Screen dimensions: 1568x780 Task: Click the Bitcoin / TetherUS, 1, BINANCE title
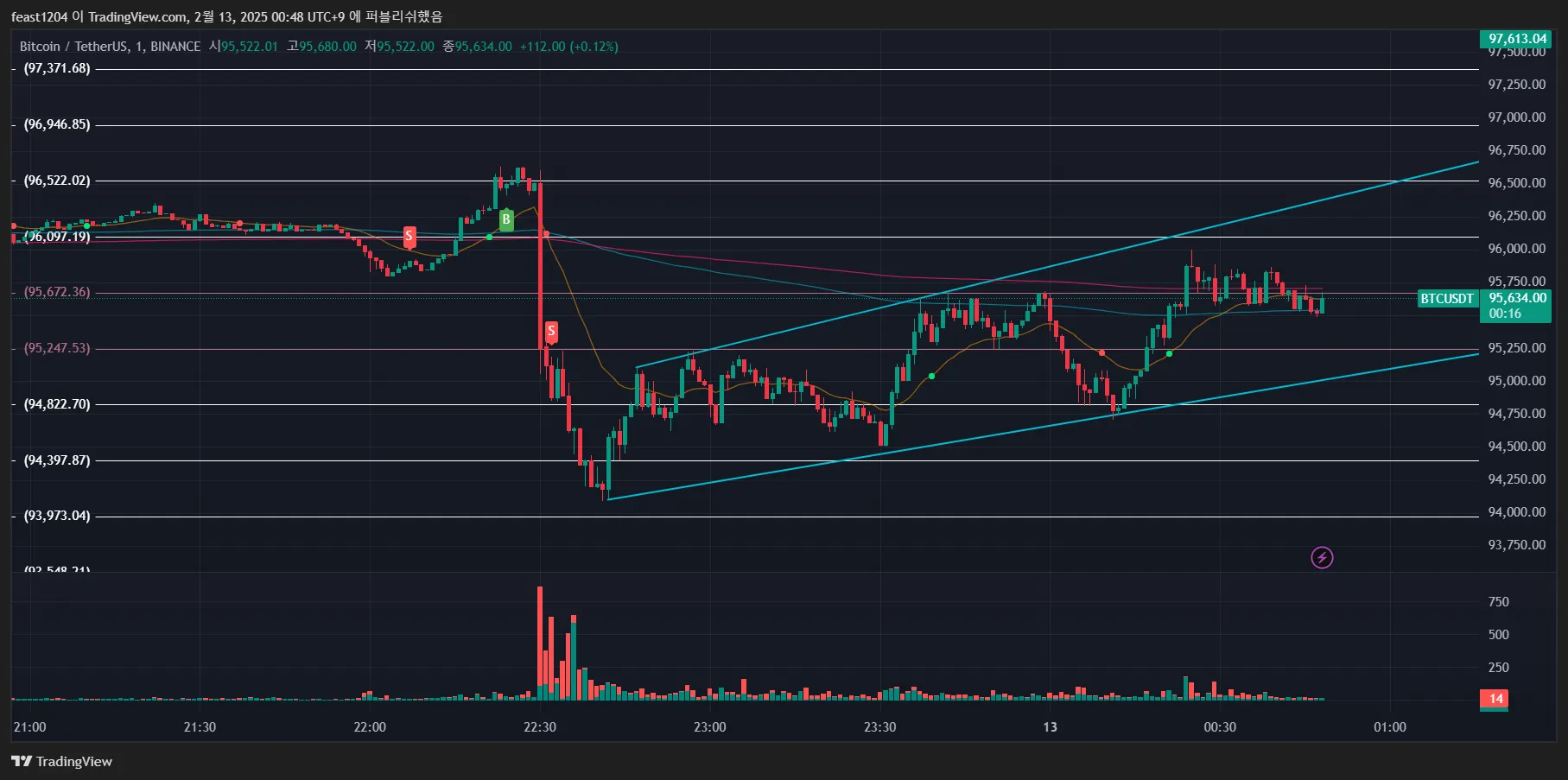point(110,47)
